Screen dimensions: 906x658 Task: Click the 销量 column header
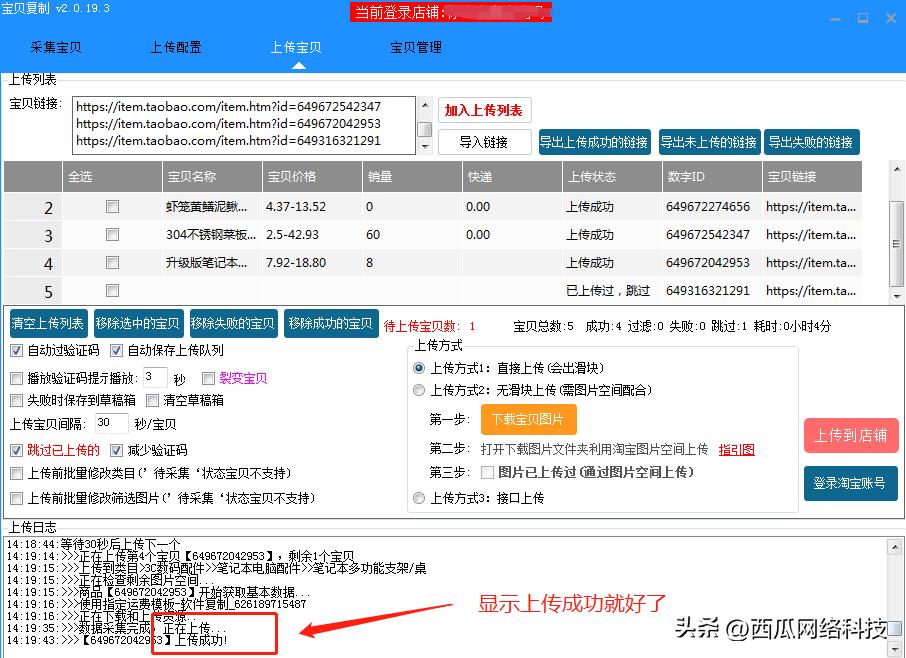coord(413,177)
